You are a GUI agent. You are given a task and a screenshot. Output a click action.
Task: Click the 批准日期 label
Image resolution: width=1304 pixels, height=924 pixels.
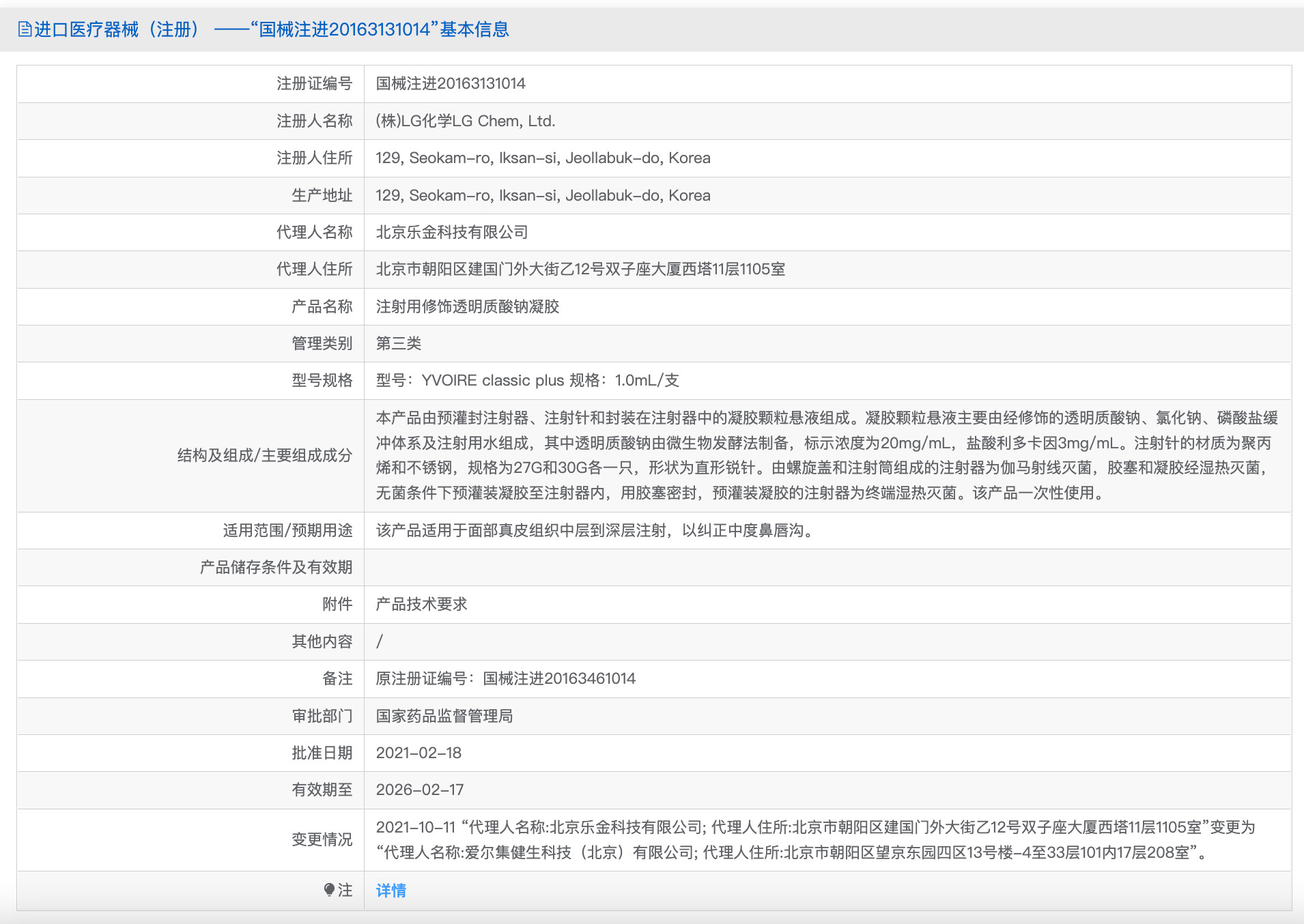pyautogui.click(x=322, y=753)
